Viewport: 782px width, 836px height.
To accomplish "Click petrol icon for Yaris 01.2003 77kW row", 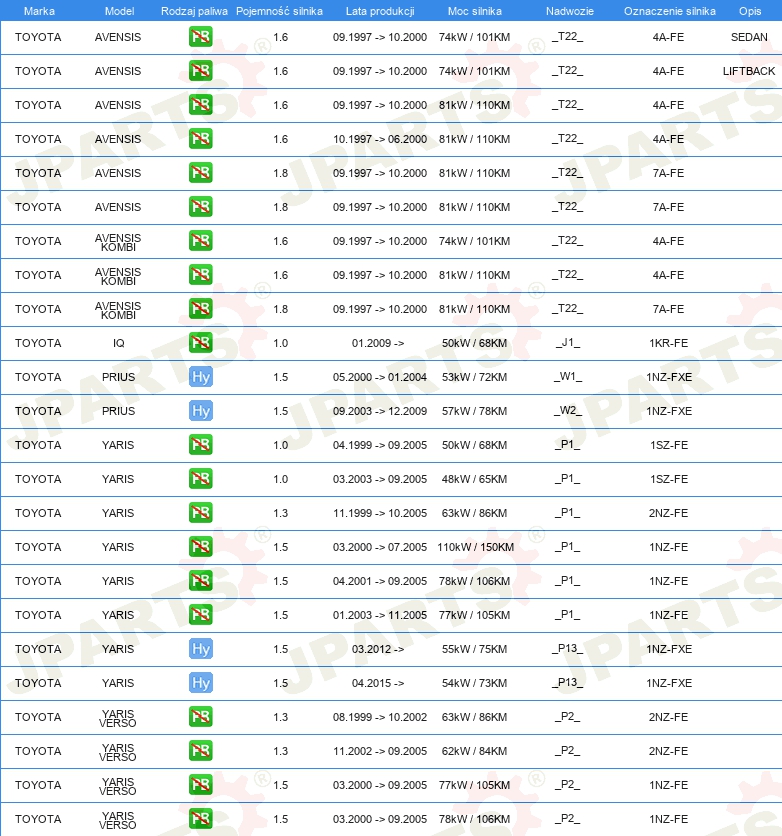I will pos(200,615).
